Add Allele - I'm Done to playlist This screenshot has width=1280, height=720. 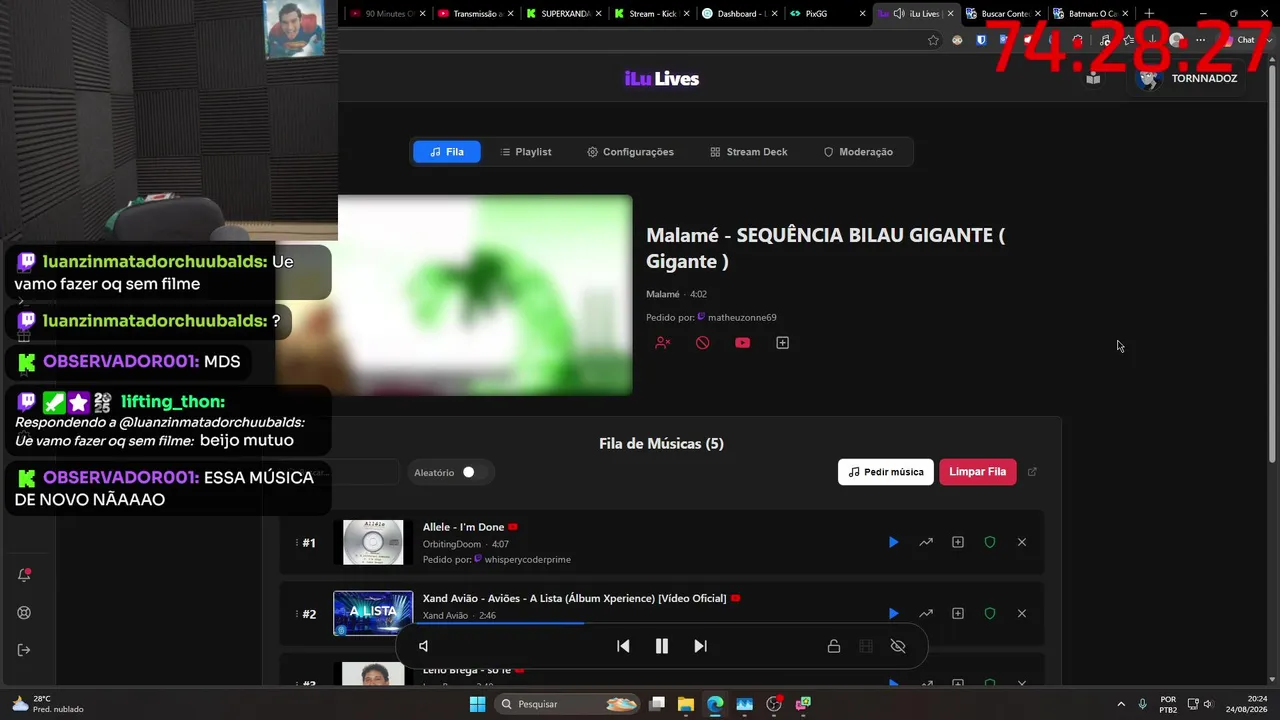click(x=958, y=542)
